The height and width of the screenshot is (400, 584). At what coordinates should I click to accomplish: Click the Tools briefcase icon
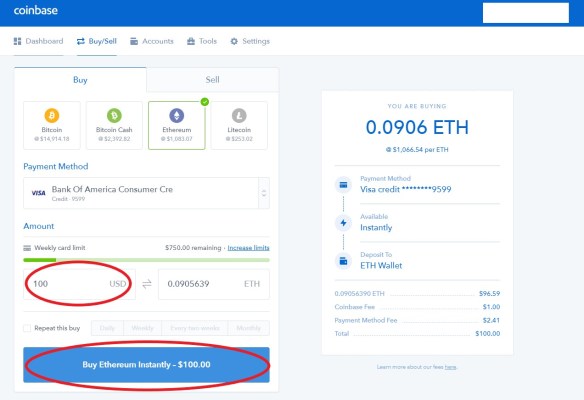click(x=191, y=41)
